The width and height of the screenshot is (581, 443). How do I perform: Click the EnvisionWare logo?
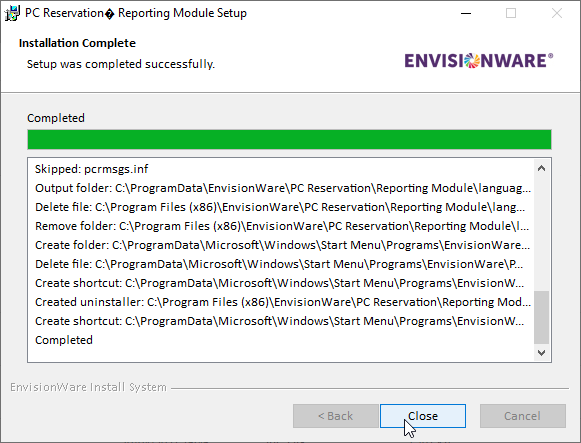(479, 61)
